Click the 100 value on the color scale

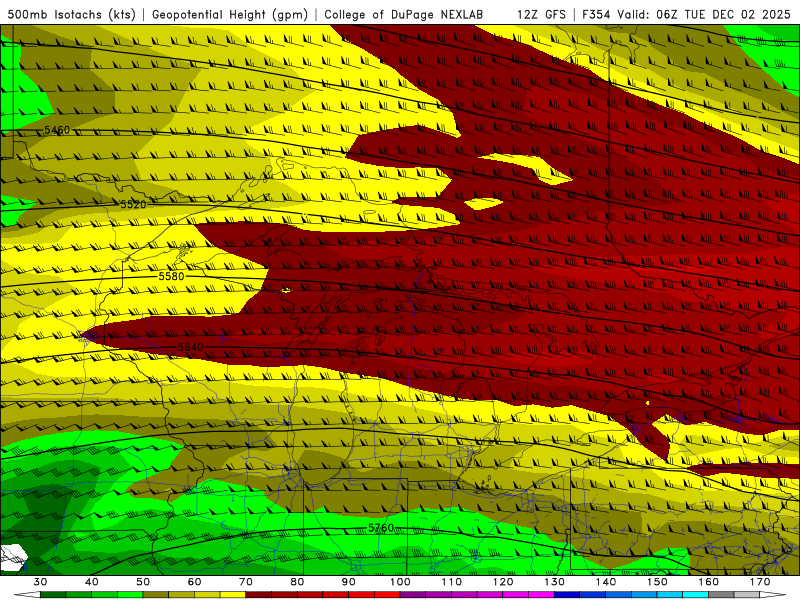pos(400,582)
